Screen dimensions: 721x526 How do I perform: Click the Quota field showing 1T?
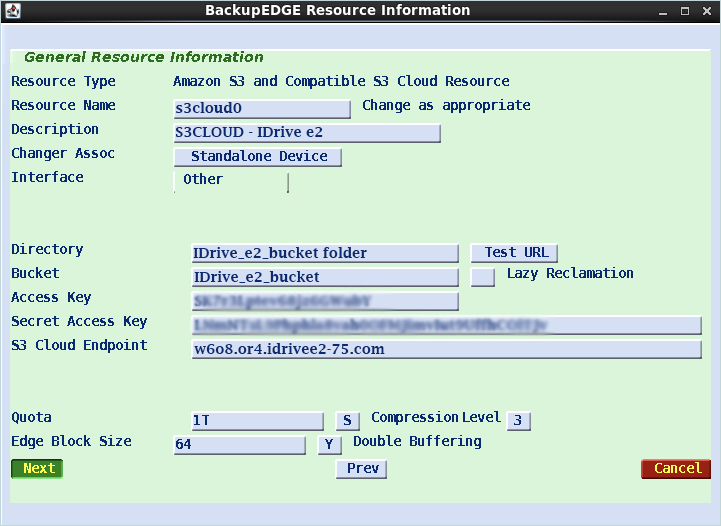tap(258, 421)
